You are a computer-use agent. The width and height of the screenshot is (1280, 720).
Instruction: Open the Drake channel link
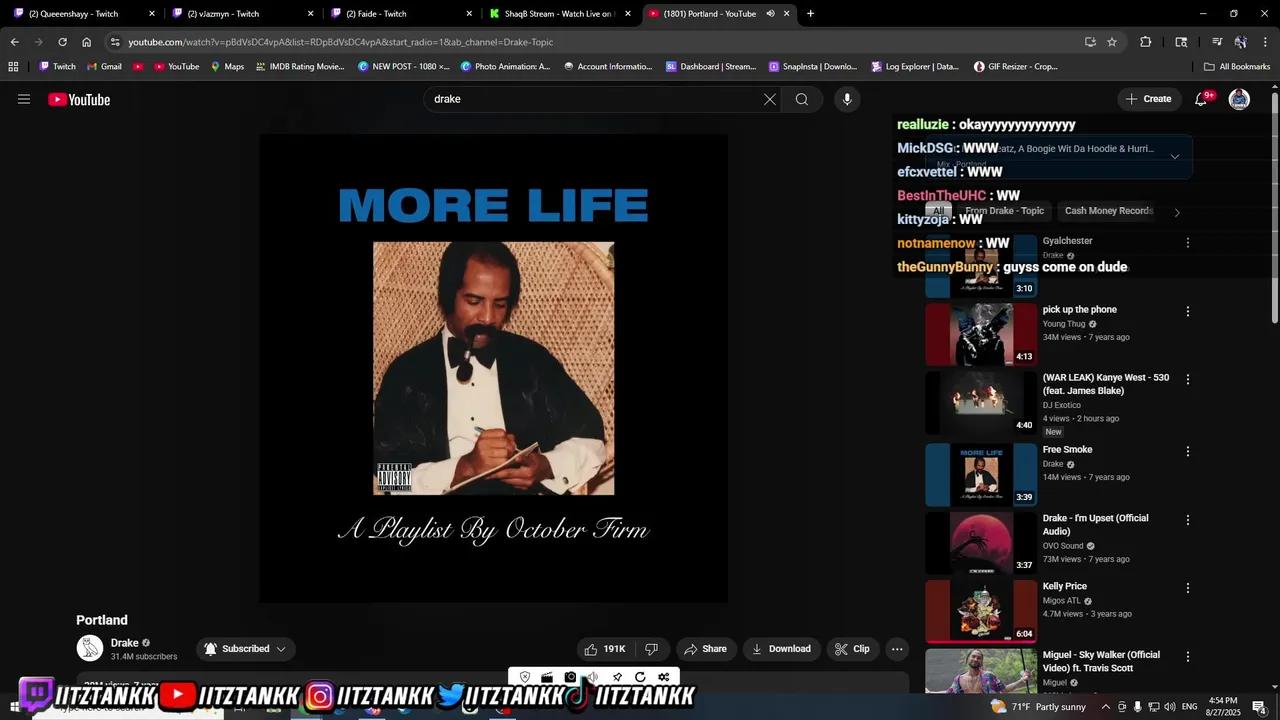[x=124, y=643]
